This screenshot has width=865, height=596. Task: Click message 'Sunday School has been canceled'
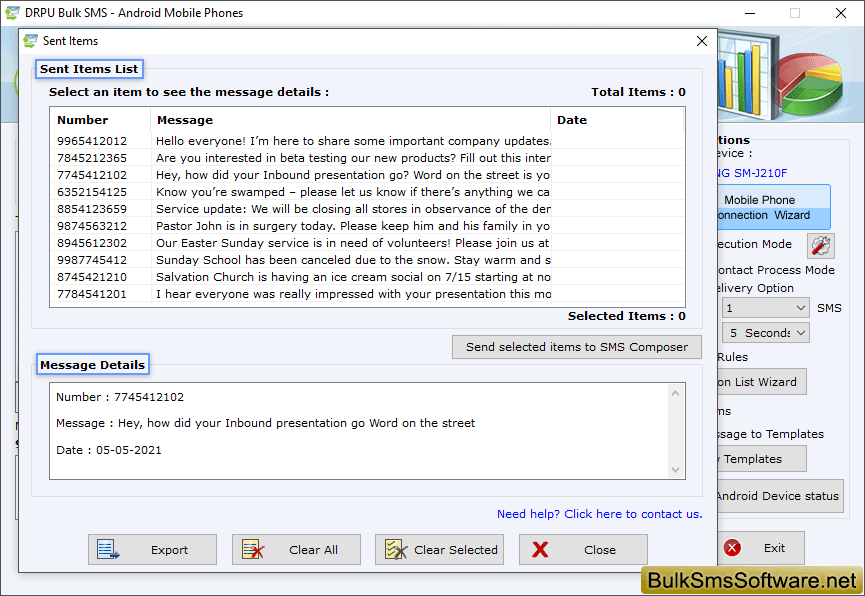click(353, 260)
